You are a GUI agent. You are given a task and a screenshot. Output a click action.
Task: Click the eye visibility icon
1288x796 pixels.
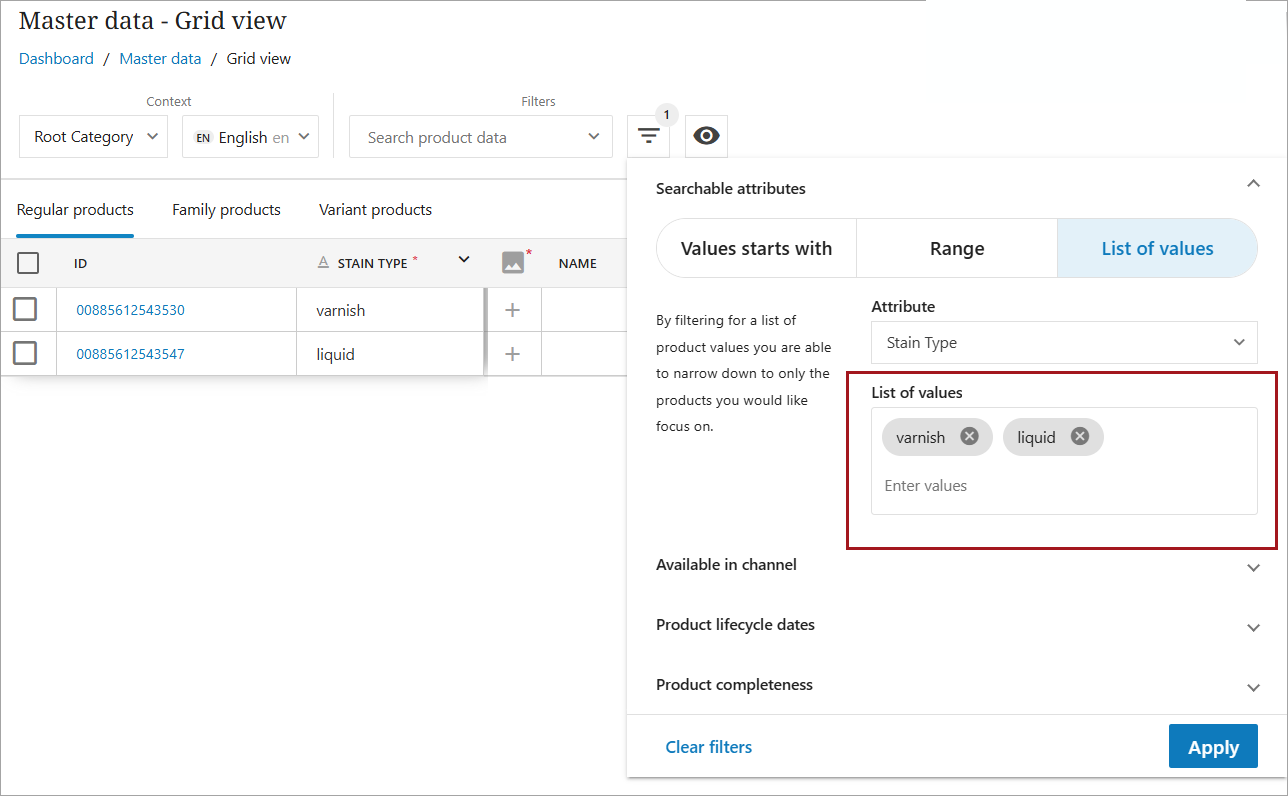(706, 137)
